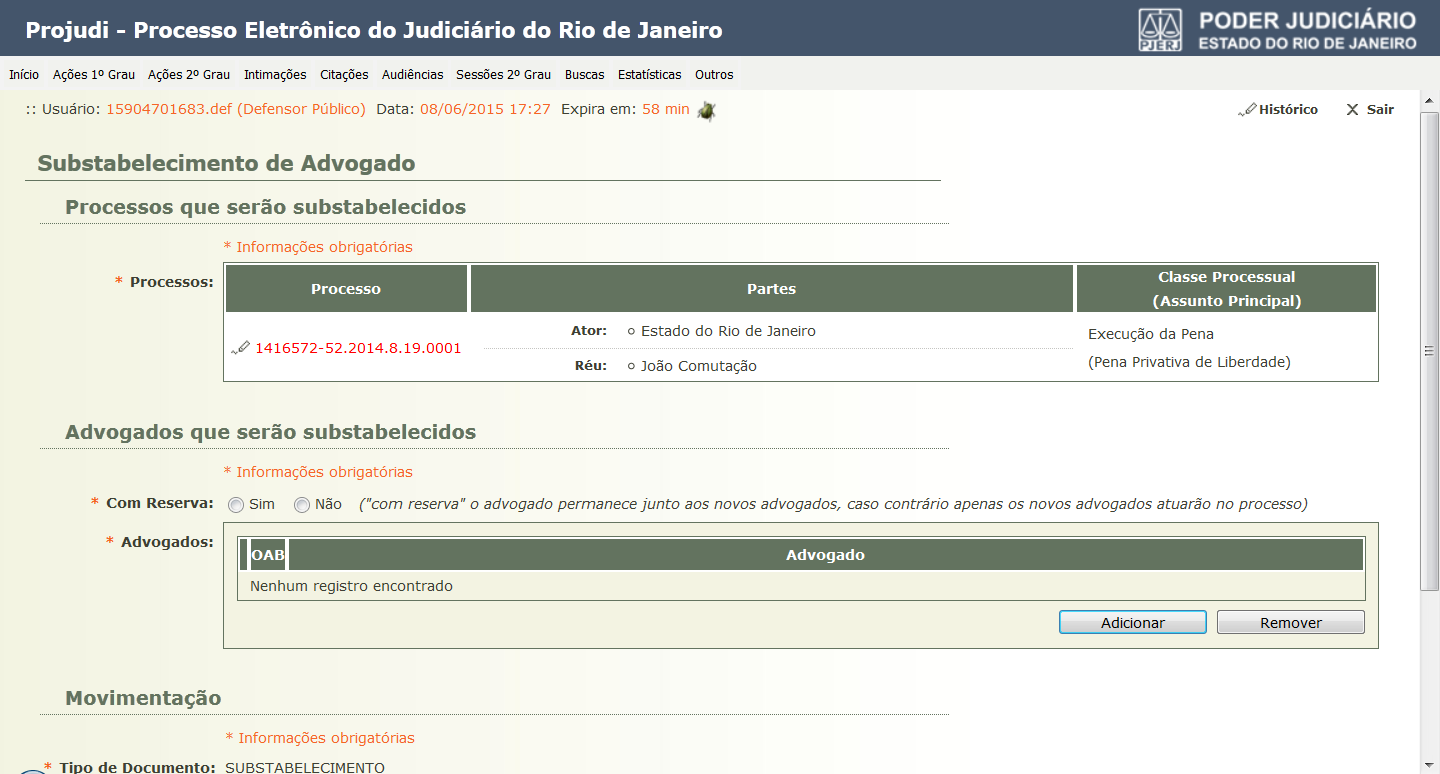Open the Outros menu
This screenshot has height=774, width=1440.
714,75
